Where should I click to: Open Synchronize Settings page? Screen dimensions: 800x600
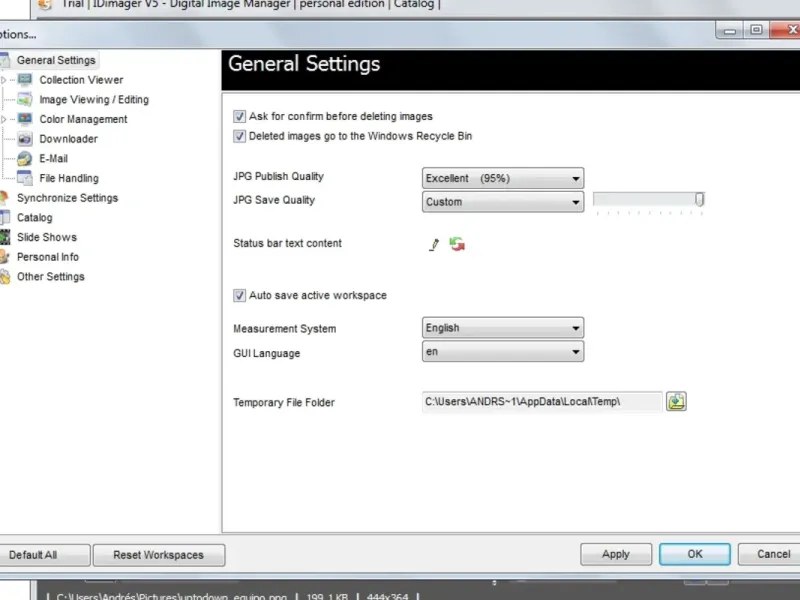click(x=67, y=198)
